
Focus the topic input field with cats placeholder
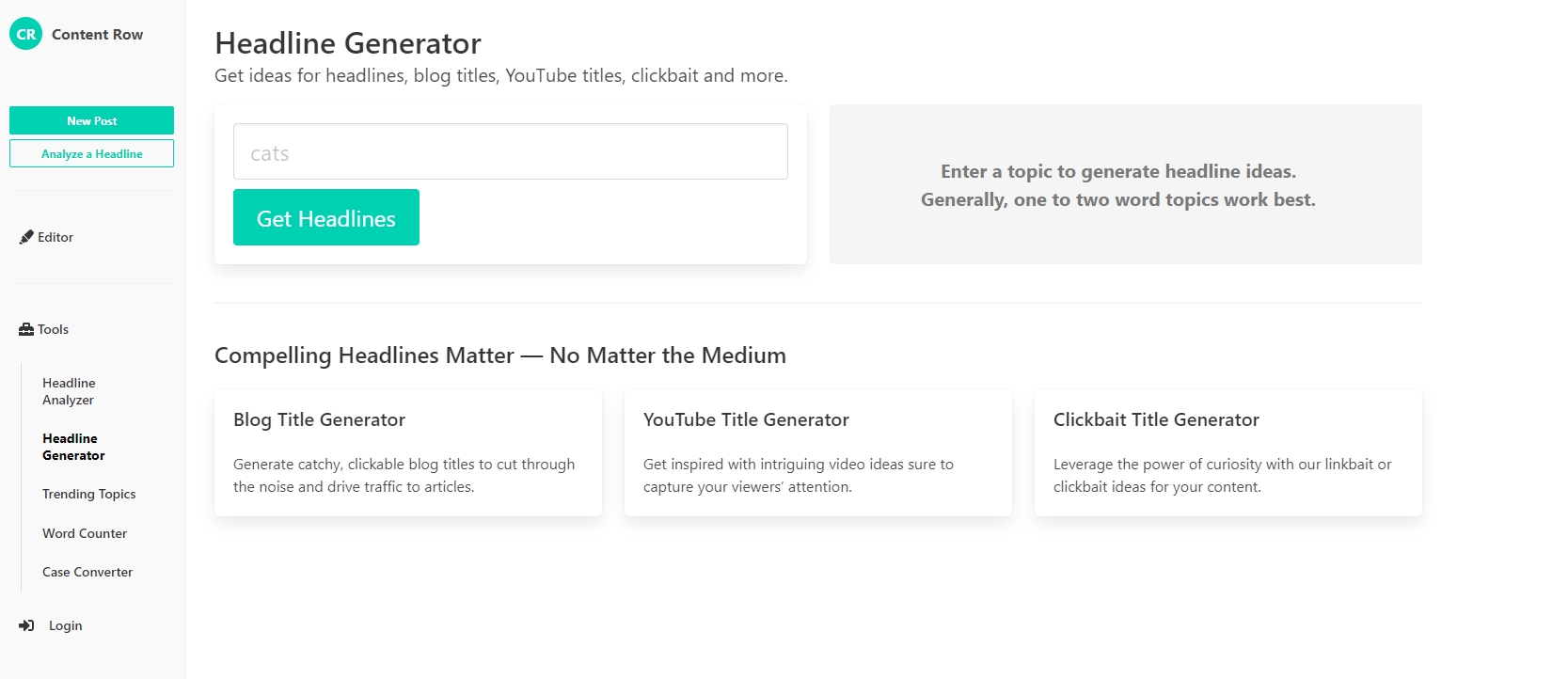click(511, 151)
